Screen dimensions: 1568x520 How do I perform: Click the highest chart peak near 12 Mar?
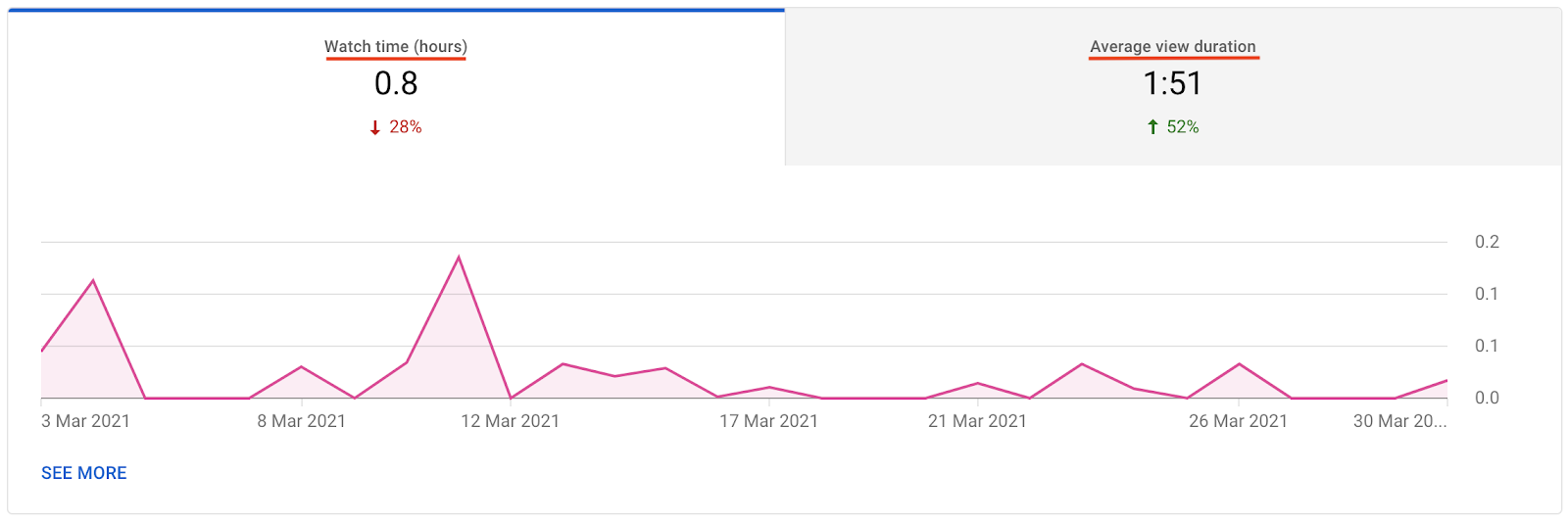[x=459, y=258]
